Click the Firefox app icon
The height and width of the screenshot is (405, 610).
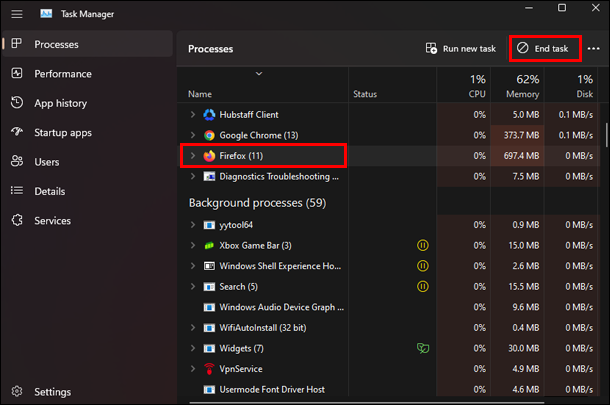click(x=209, y=156)
